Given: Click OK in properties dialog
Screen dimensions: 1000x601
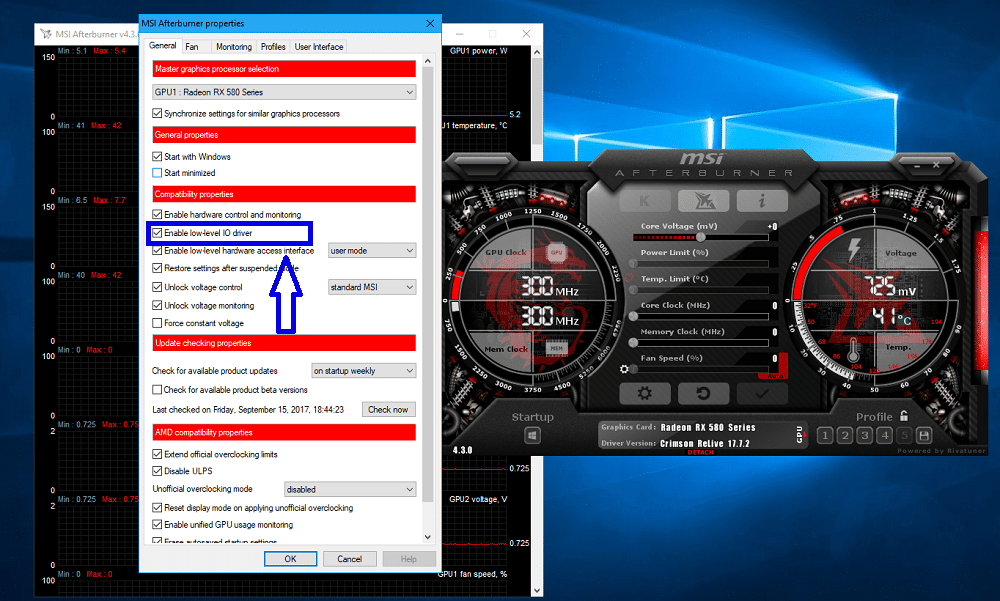Looking at the screenshot, I should pos(290,559).
